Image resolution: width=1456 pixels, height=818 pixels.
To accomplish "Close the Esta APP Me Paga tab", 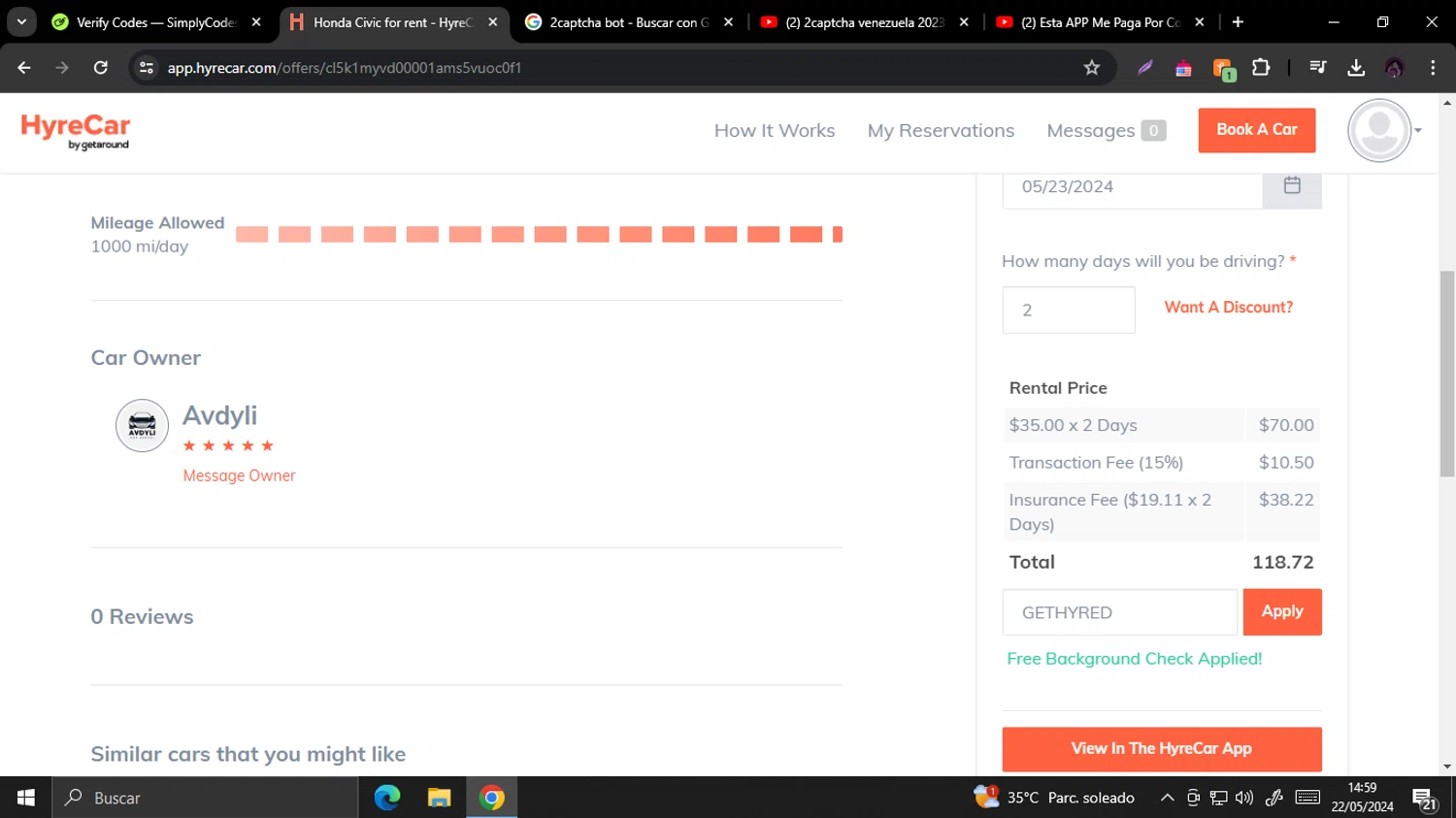I will [1200, 21].
